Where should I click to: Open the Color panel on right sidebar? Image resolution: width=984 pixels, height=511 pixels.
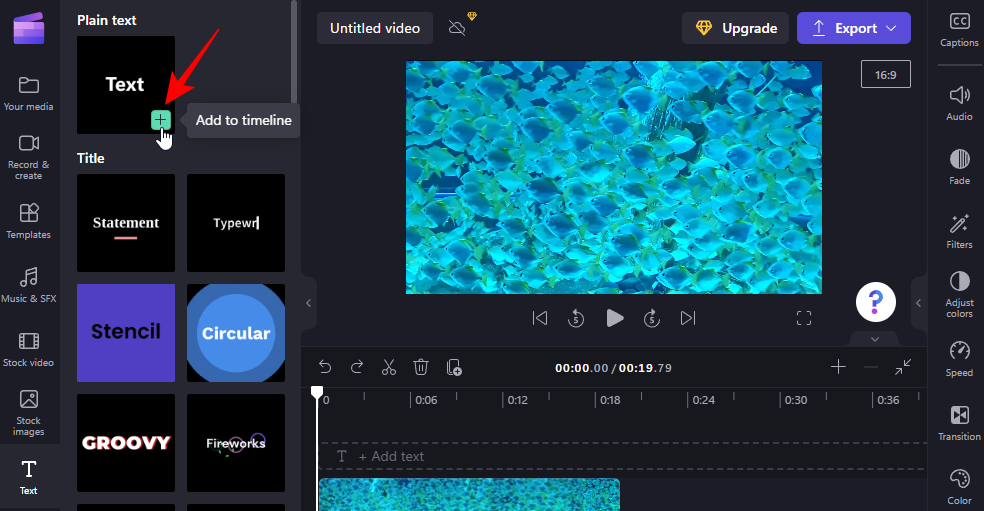(959, 486)
